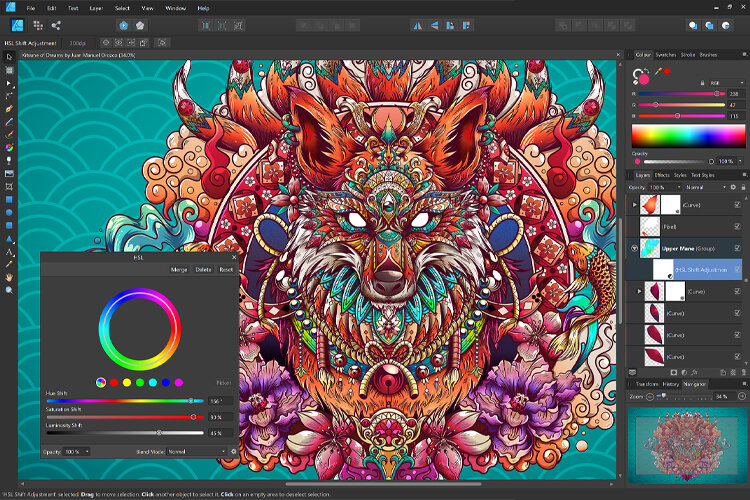Expand the top Curve layer arrow
Image resolution: width=750 pixels, height=500 pixels.
click(635, 205)
